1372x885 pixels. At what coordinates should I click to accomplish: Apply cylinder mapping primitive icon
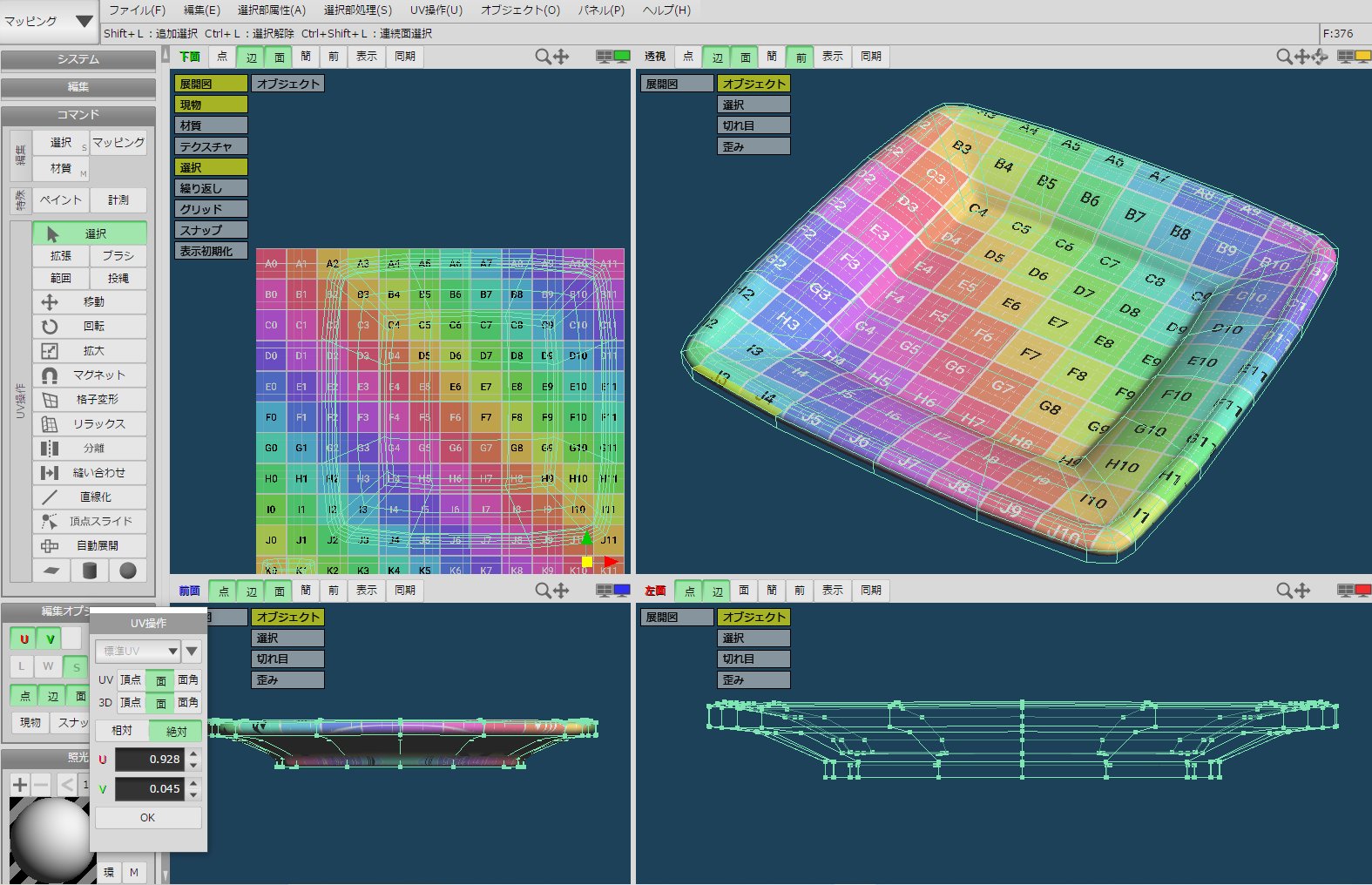coord(90,571)
